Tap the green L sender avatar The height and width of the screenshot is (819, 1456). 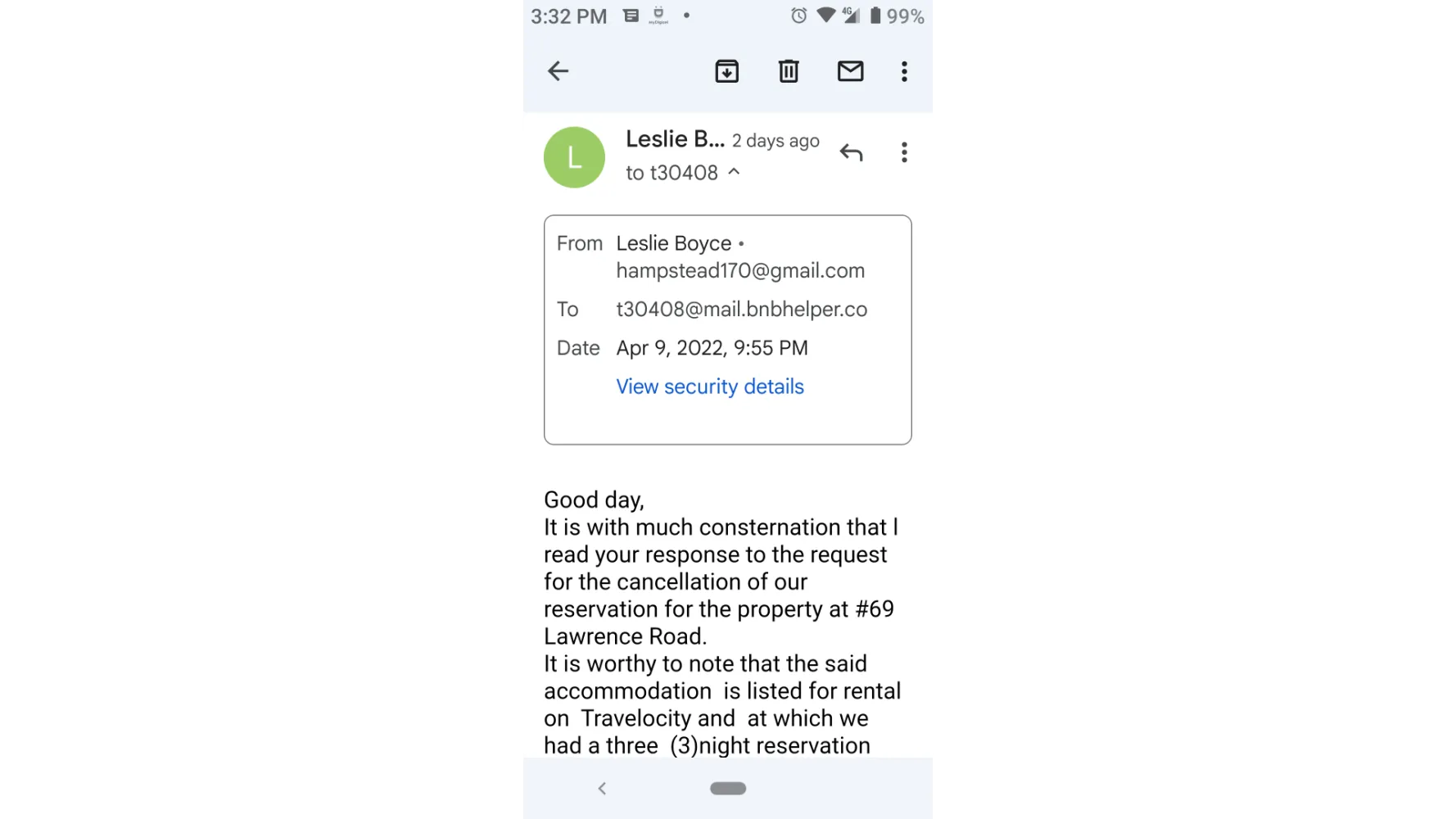[x=574, y=157]
